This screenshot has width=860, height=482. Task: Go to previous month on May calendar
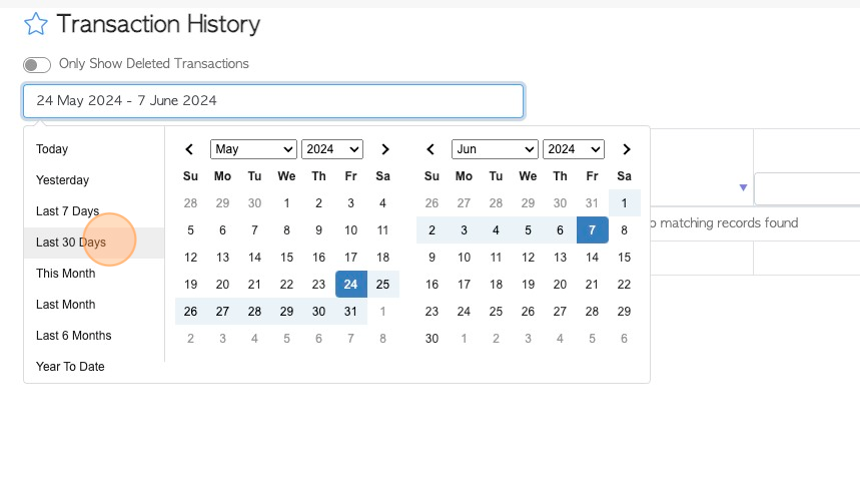189,149
